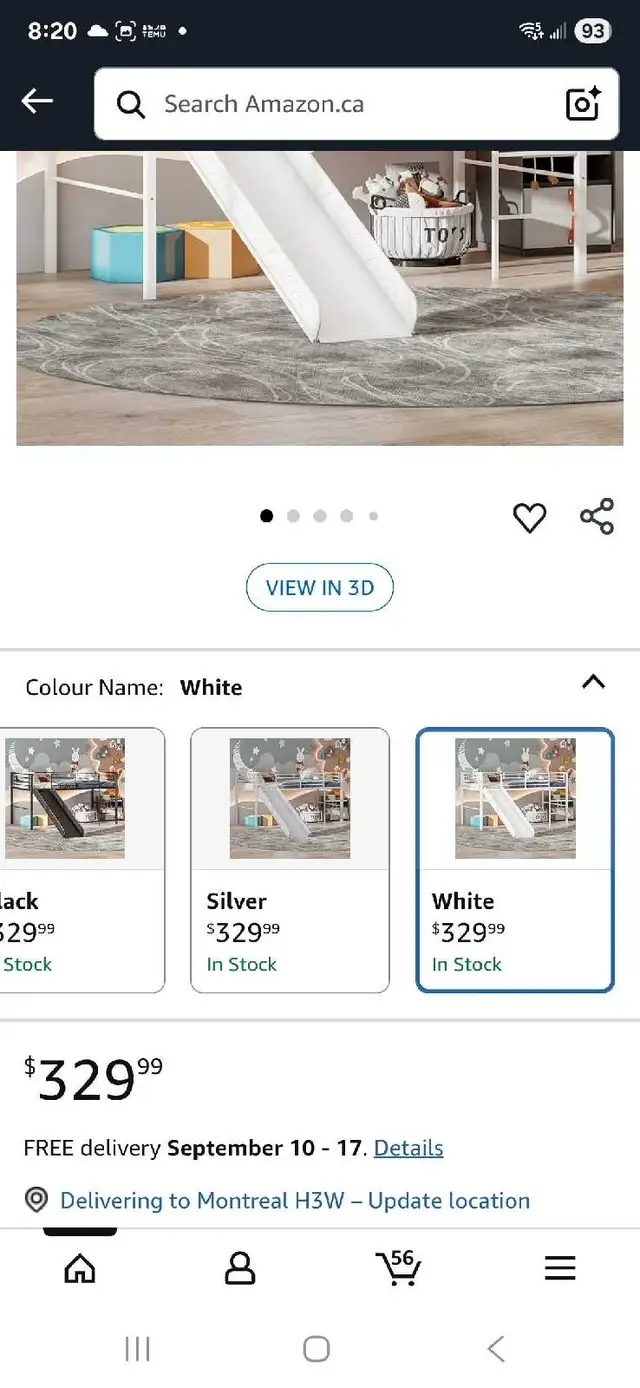Select the Black colour option
Screen dimensions: 640x1388
[80, 860]
